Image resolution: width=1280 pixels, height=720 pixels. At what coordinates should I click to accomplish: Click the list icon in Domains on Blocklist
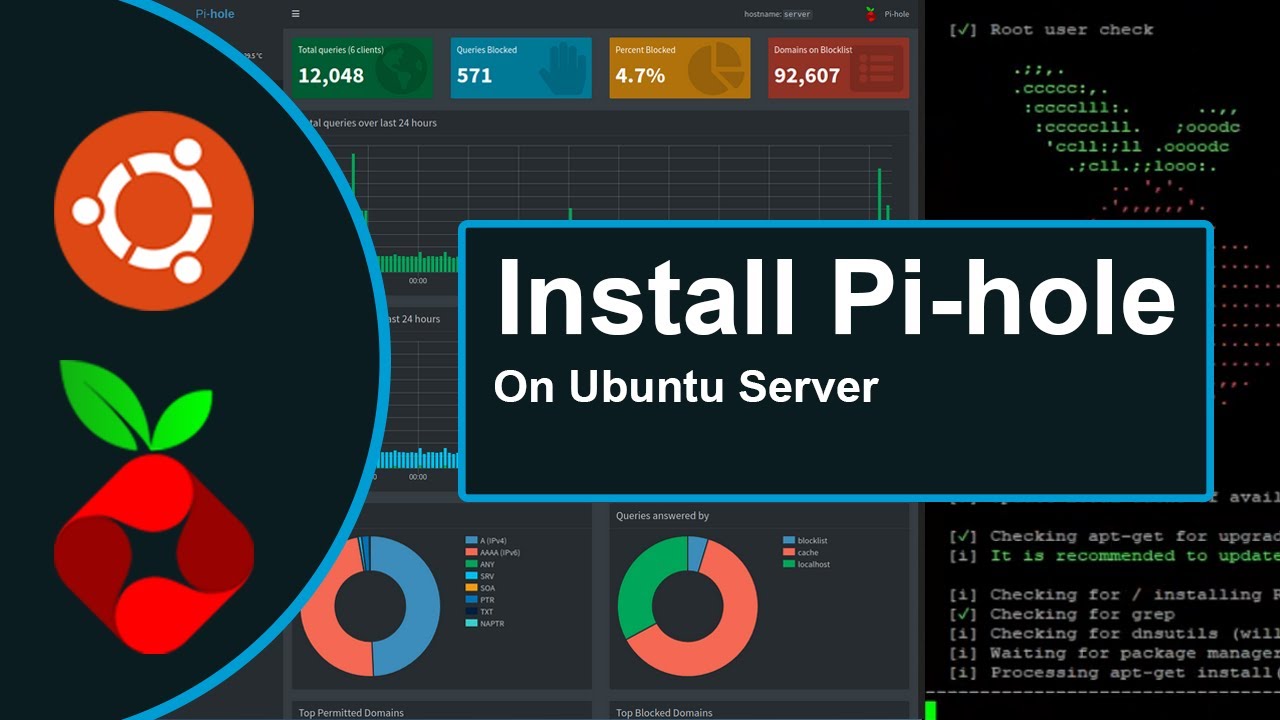(876, 69)
